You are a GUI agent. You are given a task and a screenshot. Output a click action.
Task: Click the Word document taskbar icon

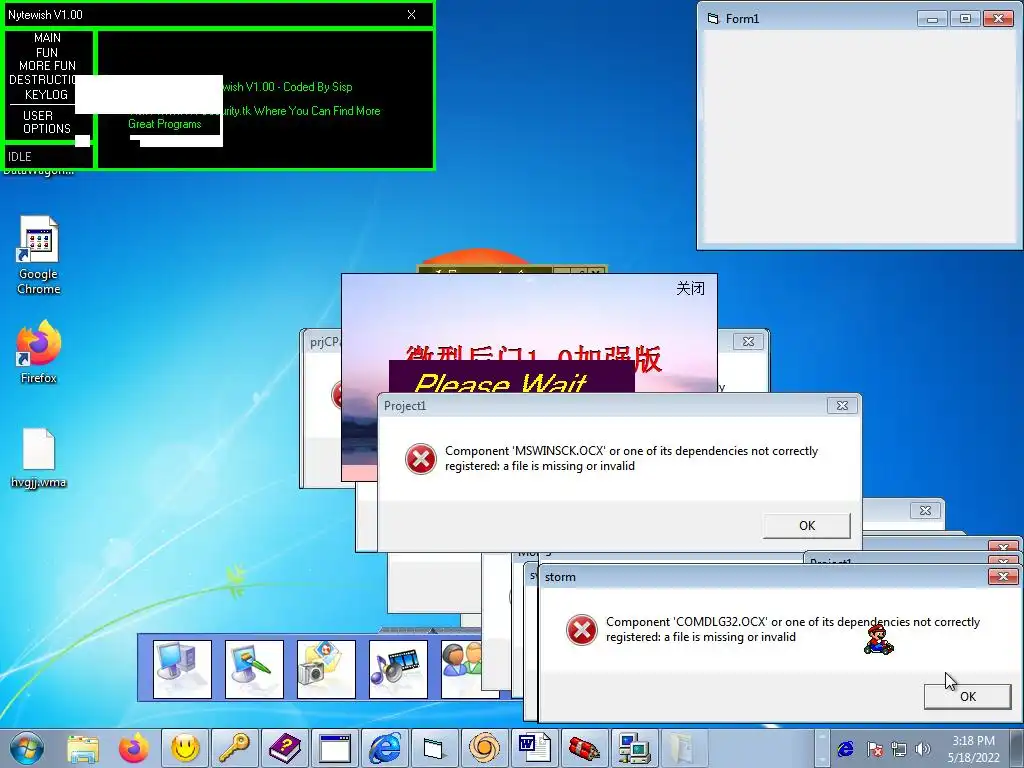[x=534, y=748]
